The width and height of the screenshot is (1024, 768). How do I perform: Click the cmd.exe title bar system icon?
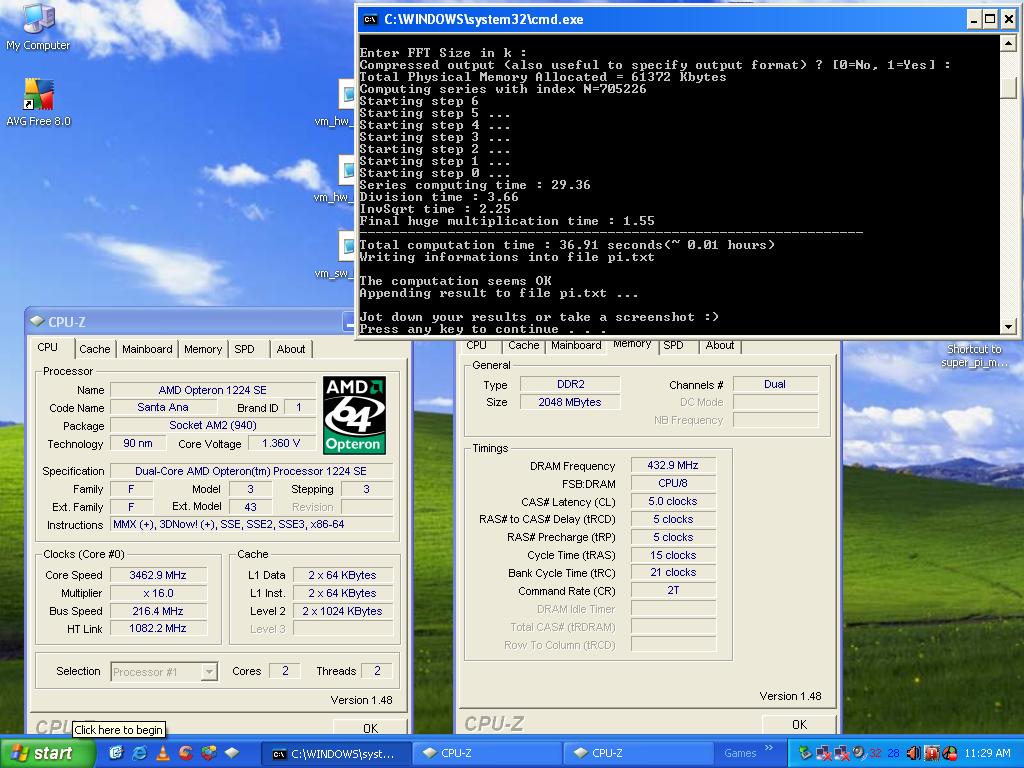370,19
